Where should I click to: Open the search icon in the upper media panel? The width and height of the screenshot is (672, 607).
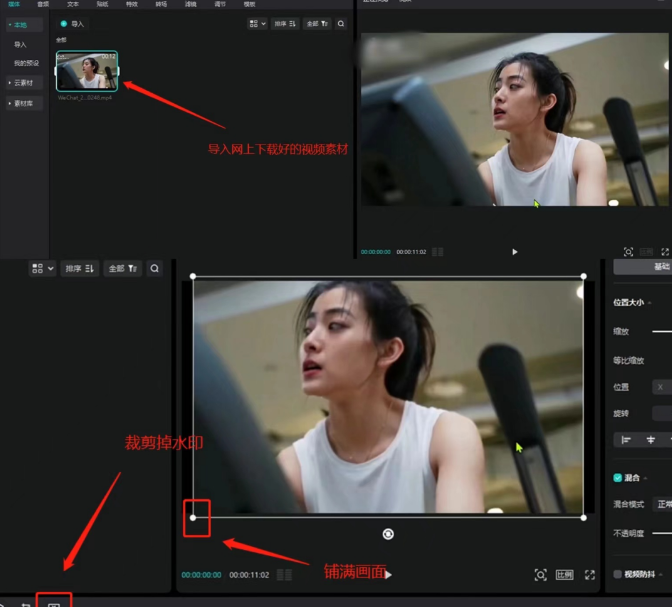[341, 24]
